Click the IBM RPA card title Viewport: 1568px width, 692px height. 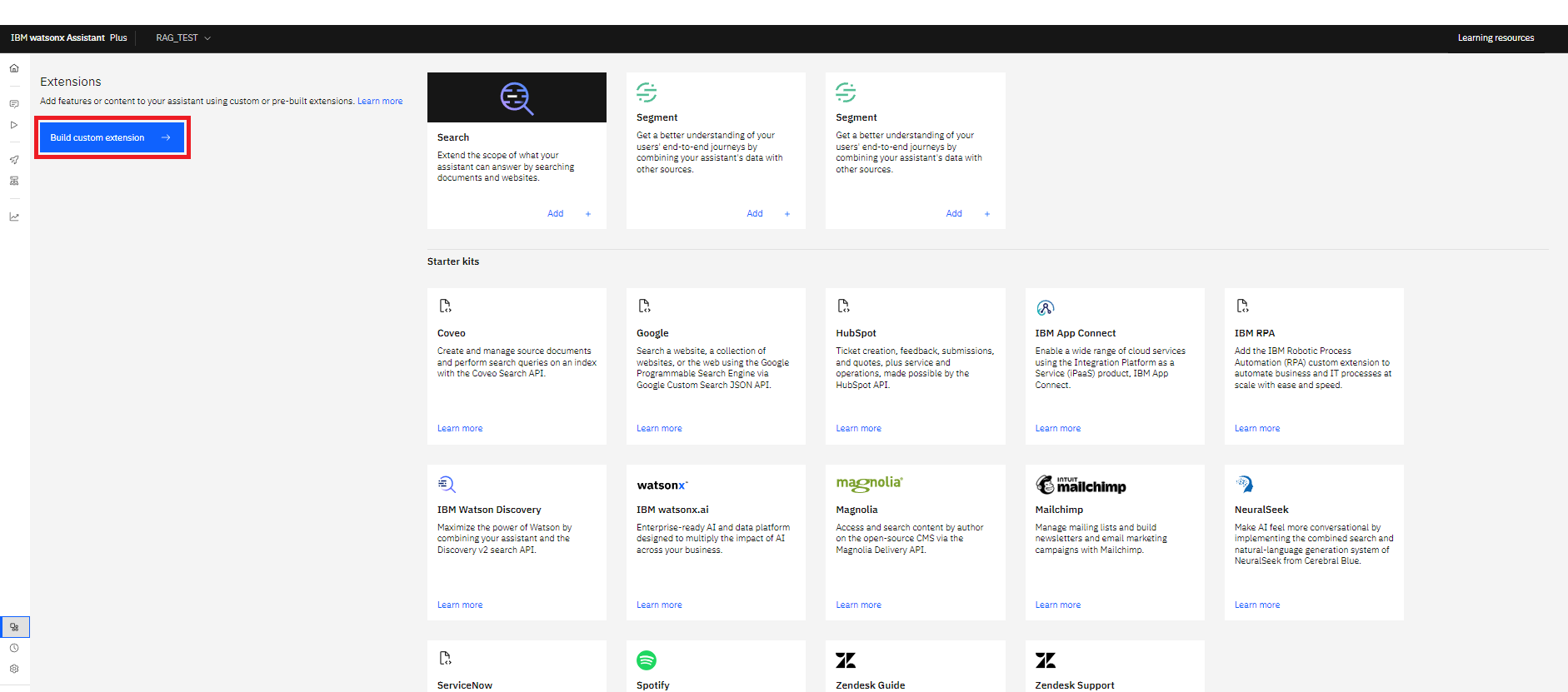1255,333
